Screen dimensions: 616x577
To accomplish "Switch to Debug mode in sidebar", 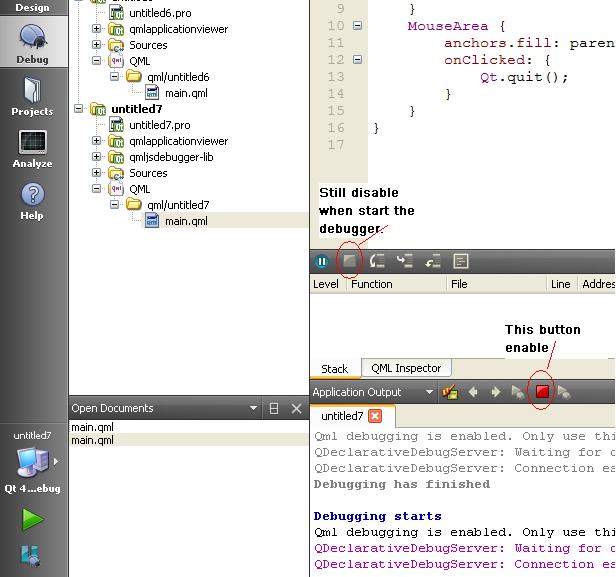I will point(33,42).
